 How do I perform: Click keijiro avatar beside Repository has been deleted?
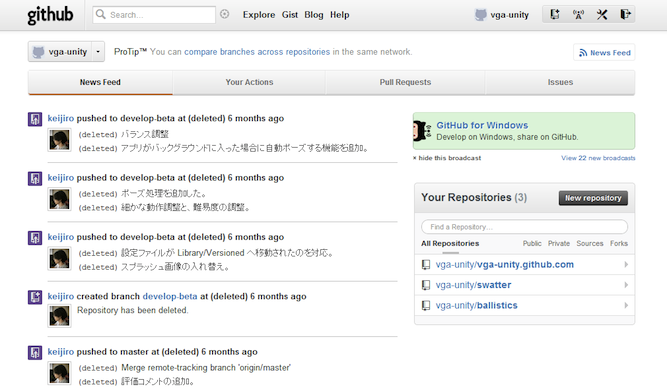coord(59,316)
